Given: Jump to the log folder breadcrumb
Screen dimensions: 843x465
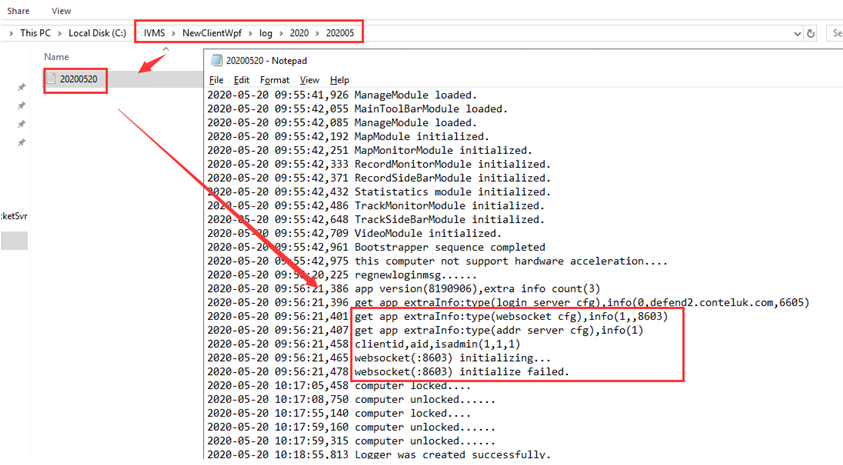Looking at the screenshot, I should pos(266,33).
